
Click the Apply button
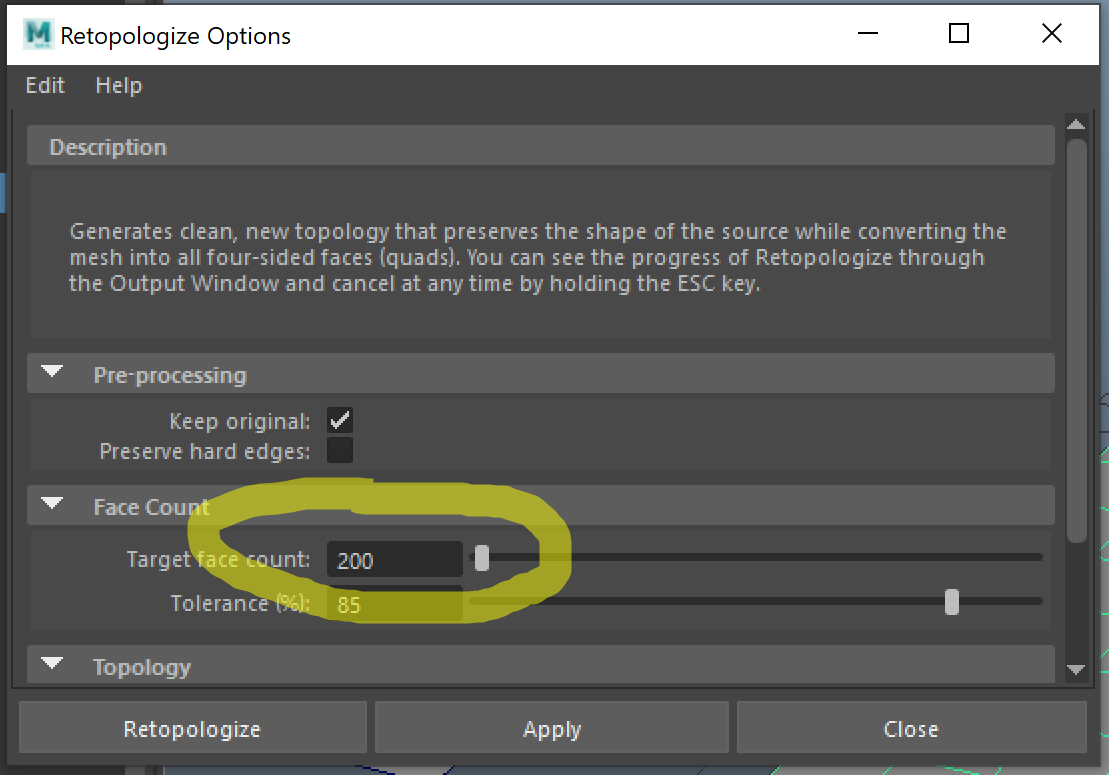click(x=551, y=728)
